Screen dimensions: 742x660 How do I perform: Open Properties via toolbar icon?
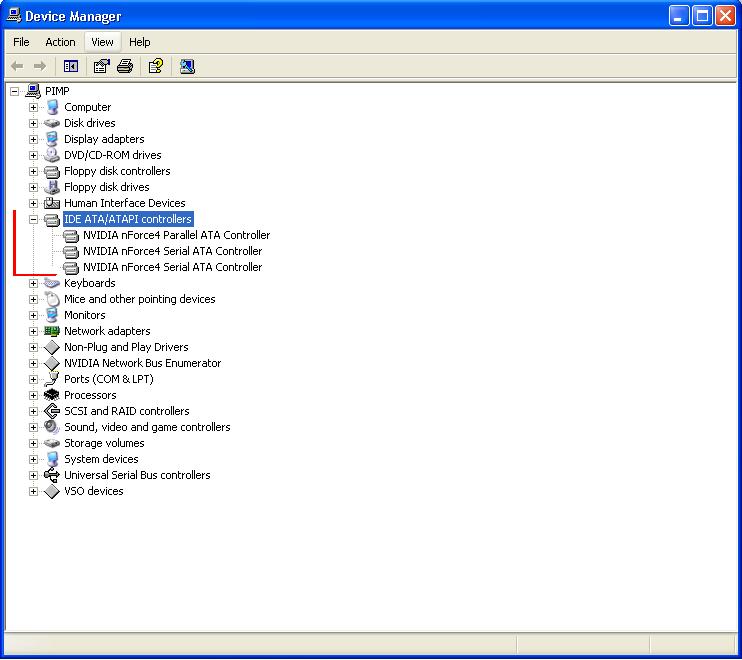(101, 66)
